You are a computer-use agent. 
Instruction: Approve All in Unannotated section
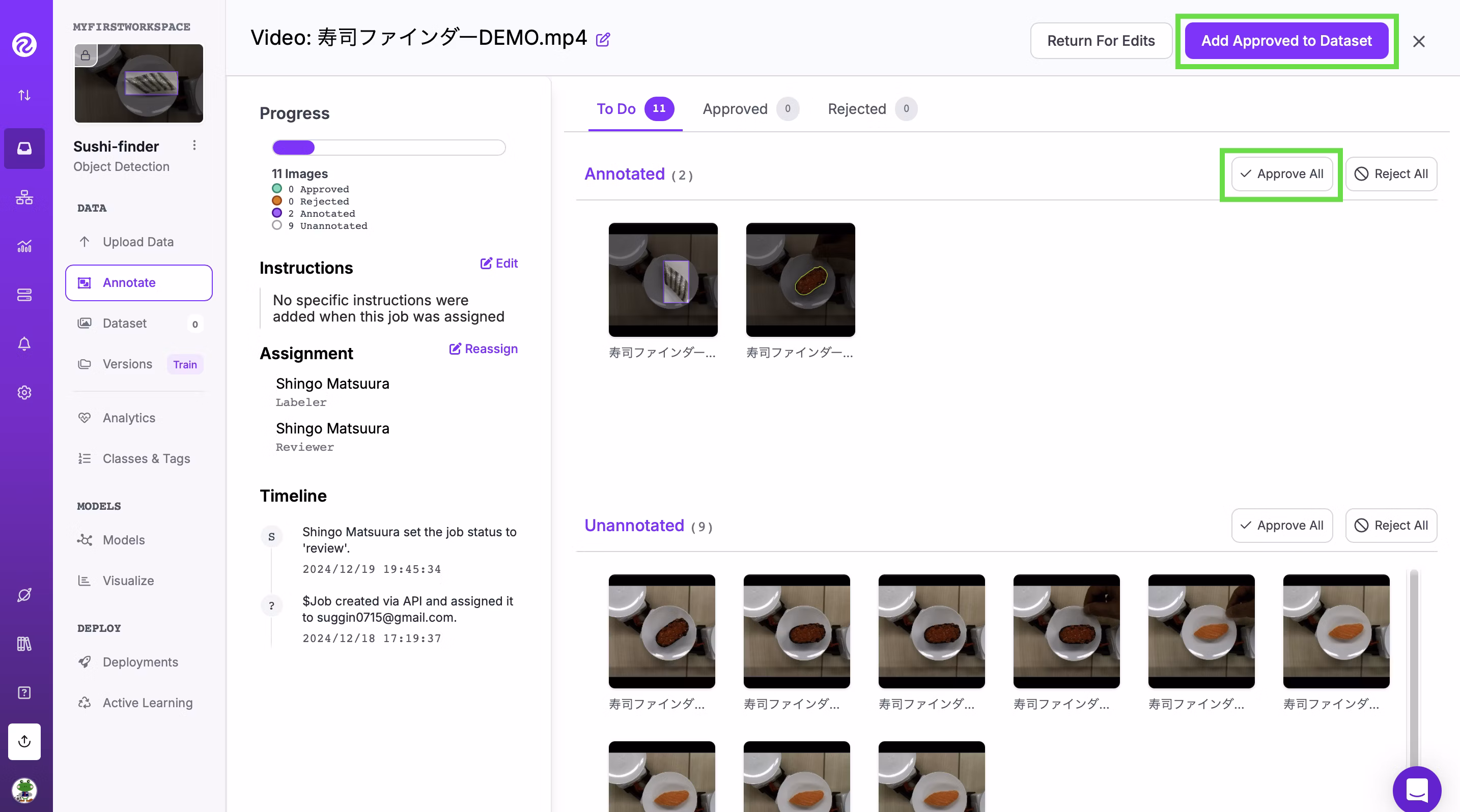1281,526
